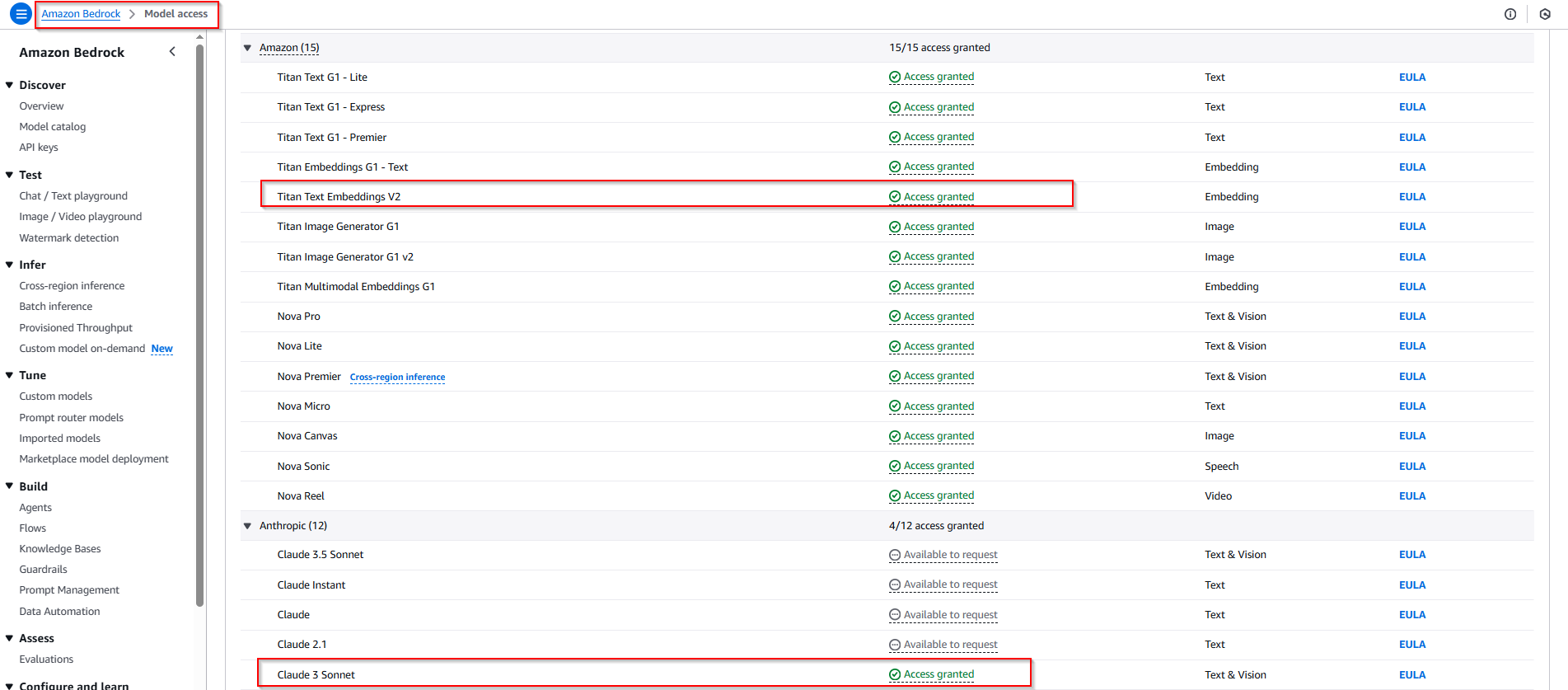Click the Video modality for Nova Reel

[x=1218, y=496]
